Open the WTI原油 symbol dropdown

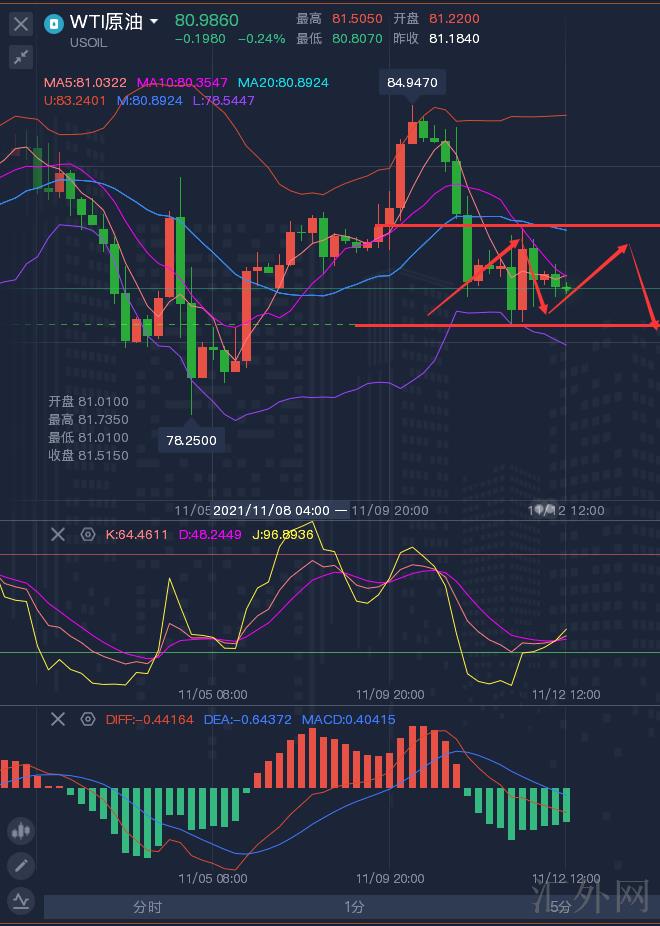click(x=153, y=22)
